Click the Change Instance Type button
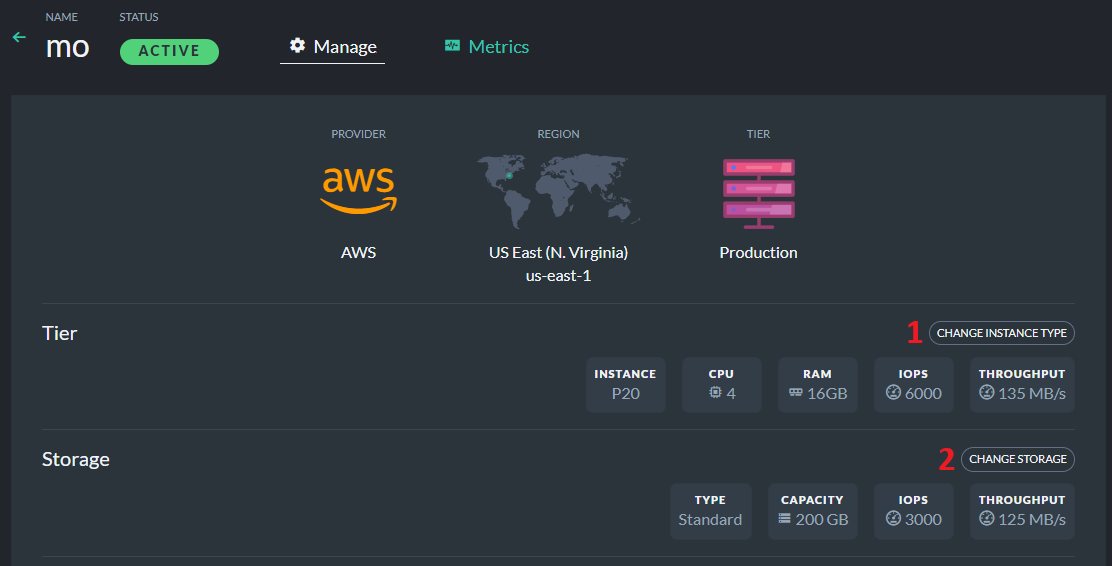The image size is (1112, 566). (x=1001, y=333)
